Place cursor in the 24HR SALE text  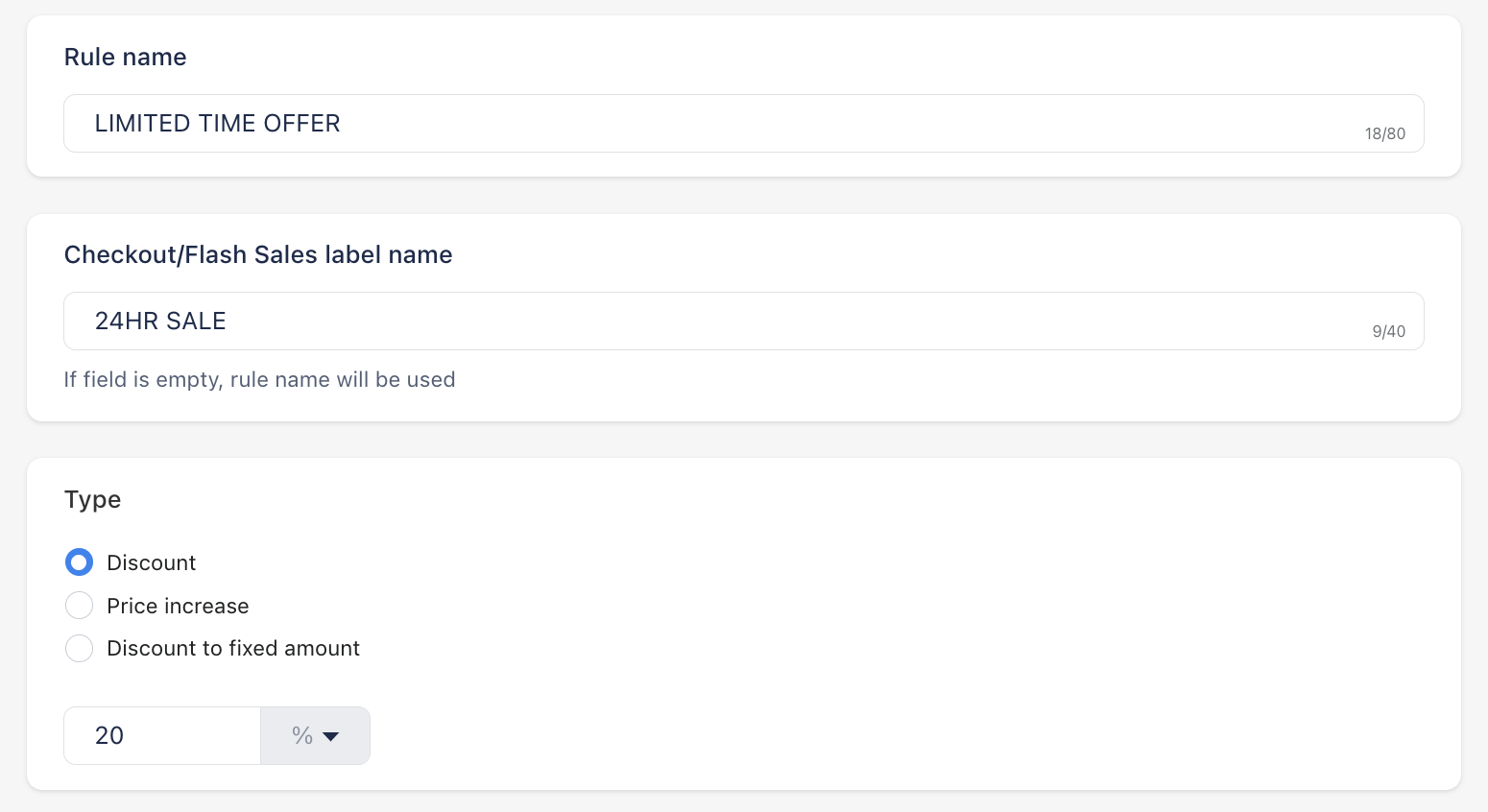pos(160,321)
